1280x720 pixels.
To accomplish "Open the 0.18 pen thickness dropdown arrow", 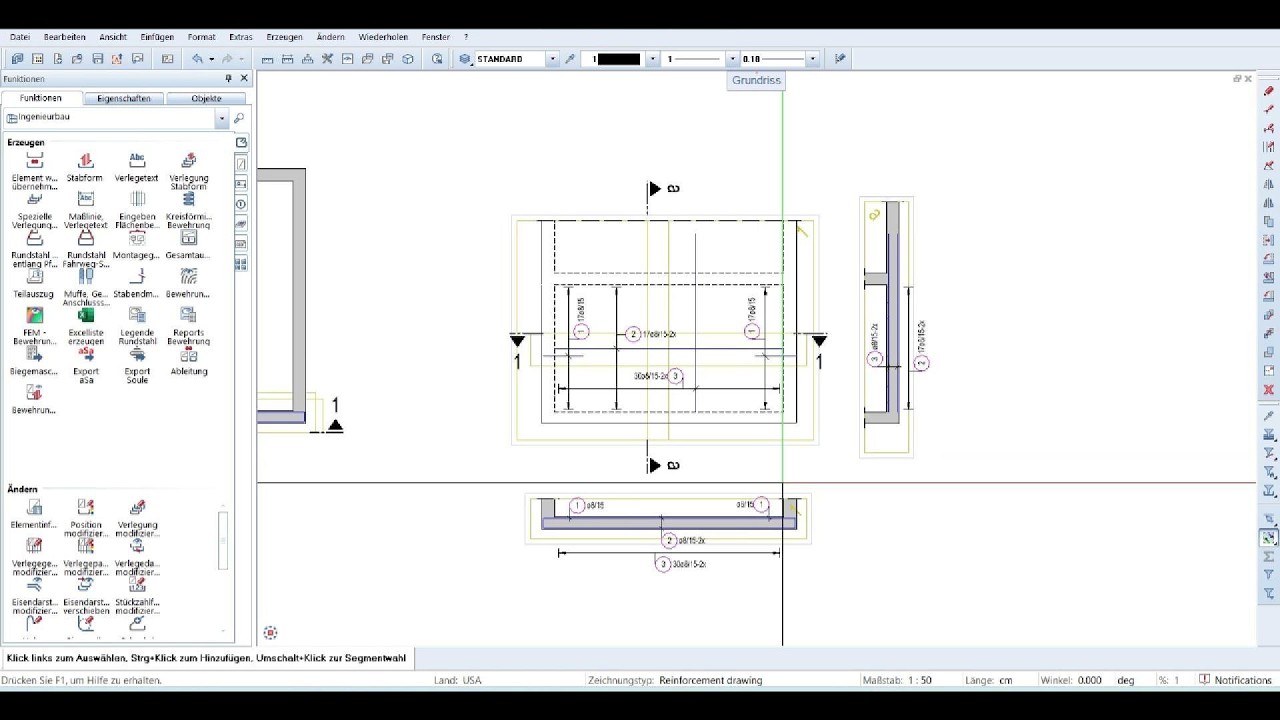I will (x=813, y=59).
